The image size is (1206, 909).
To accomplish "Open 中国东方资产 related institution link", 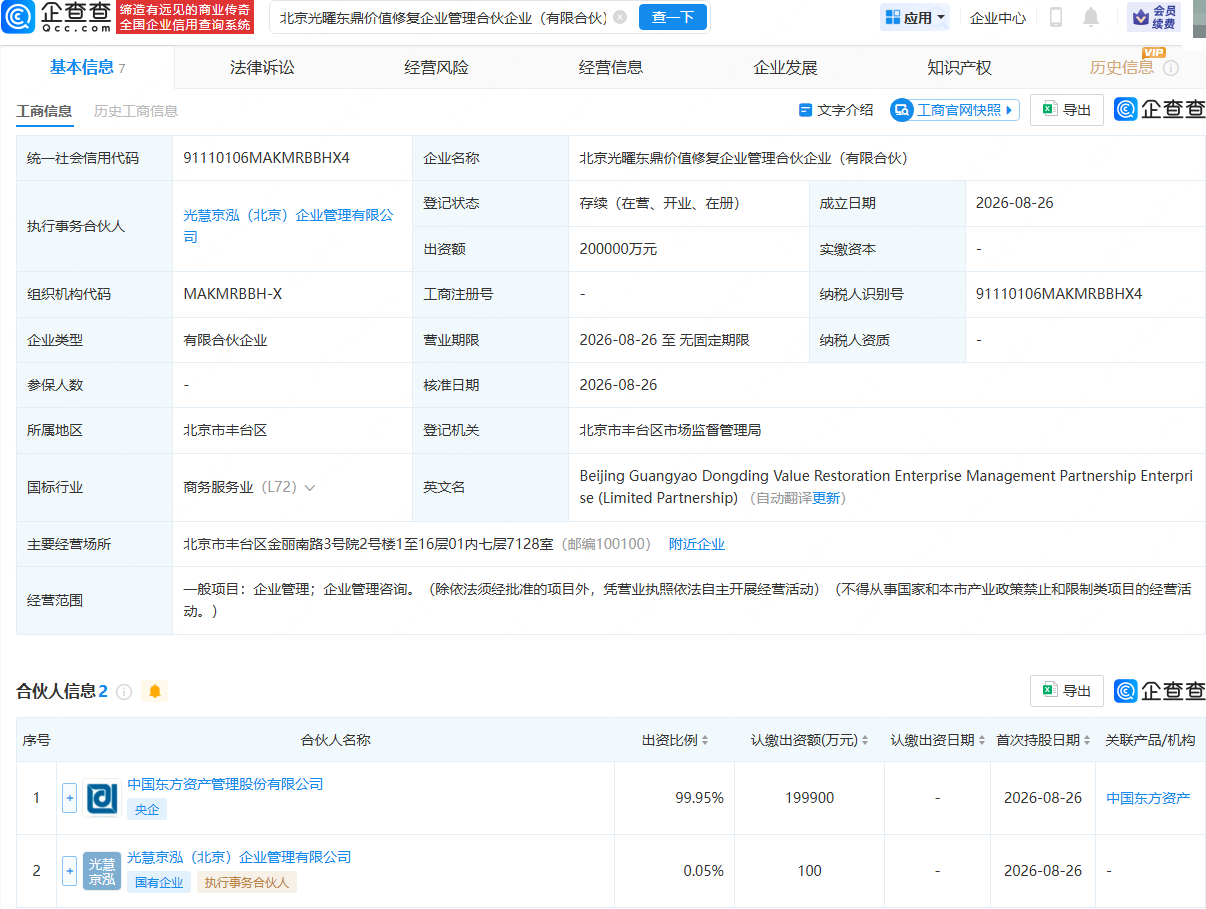I will click(x=1148, y=798).
